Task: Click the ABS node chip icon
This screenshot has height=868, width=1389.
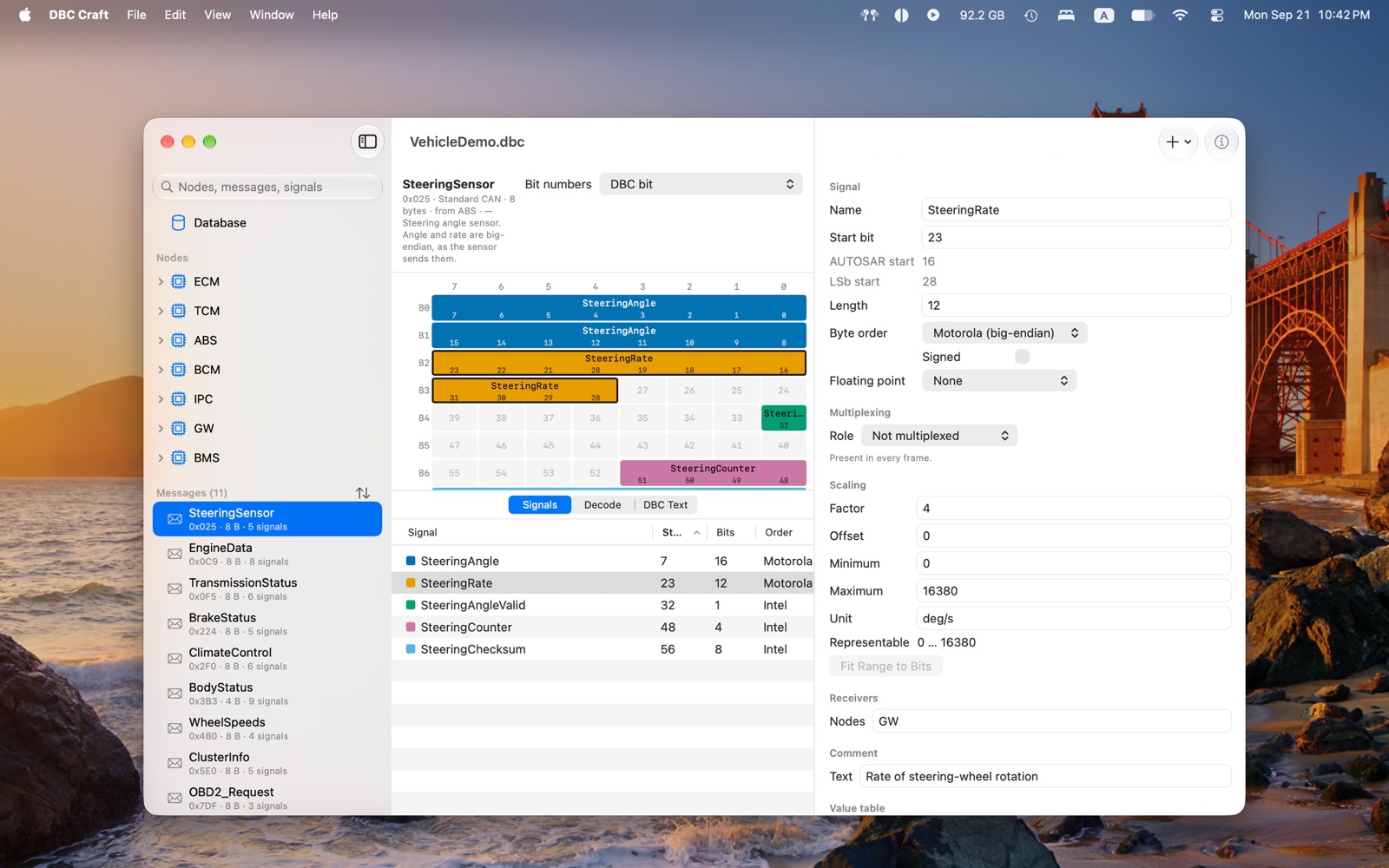Action: 179,340
